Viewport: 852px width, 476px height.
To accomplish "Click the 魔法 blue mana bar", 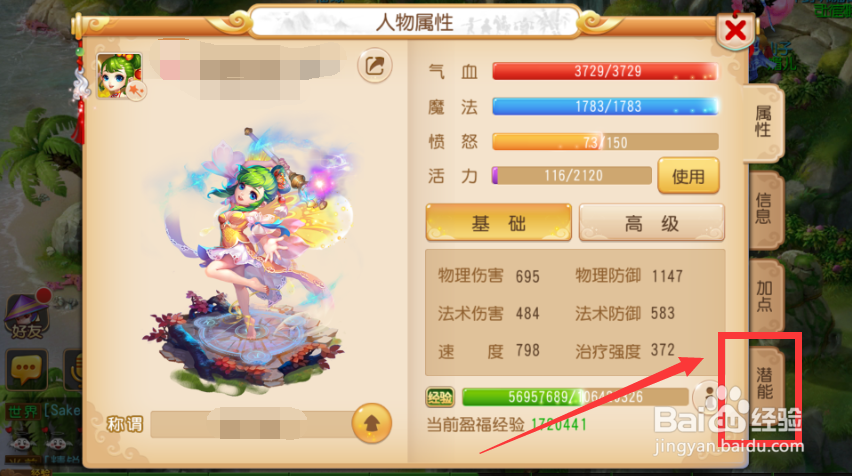I will click(x=605, y=106).
